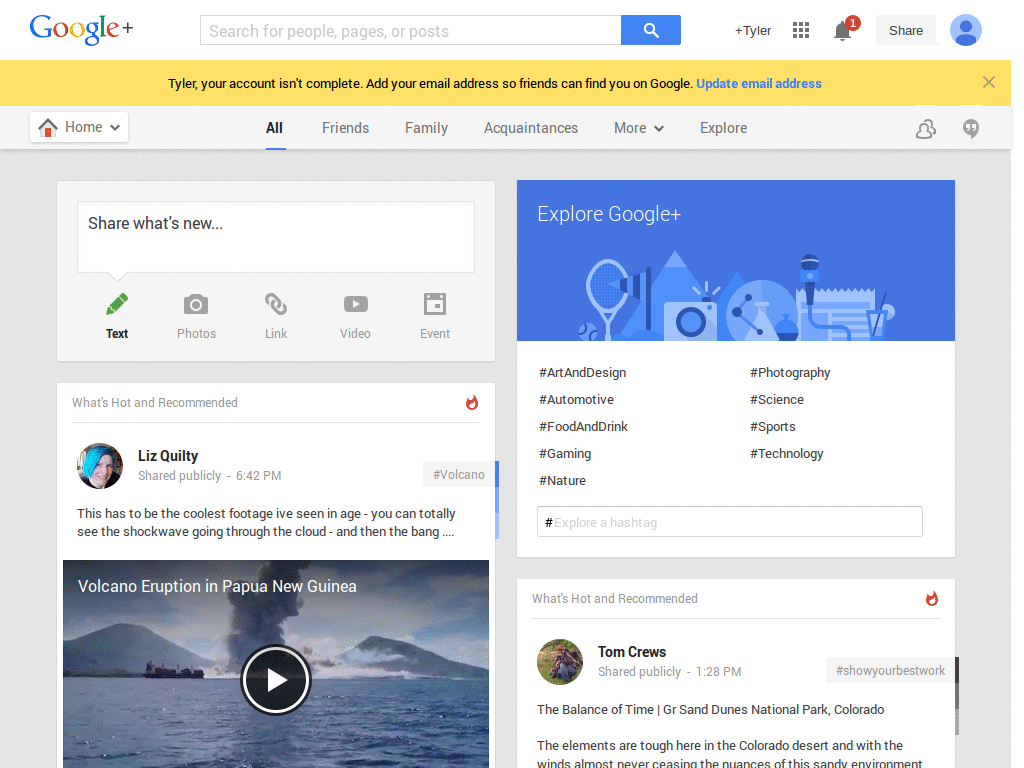The image size is (1024, 768).
Task: Open the #Photography hashtag
Action: click(x=790, y=372)
